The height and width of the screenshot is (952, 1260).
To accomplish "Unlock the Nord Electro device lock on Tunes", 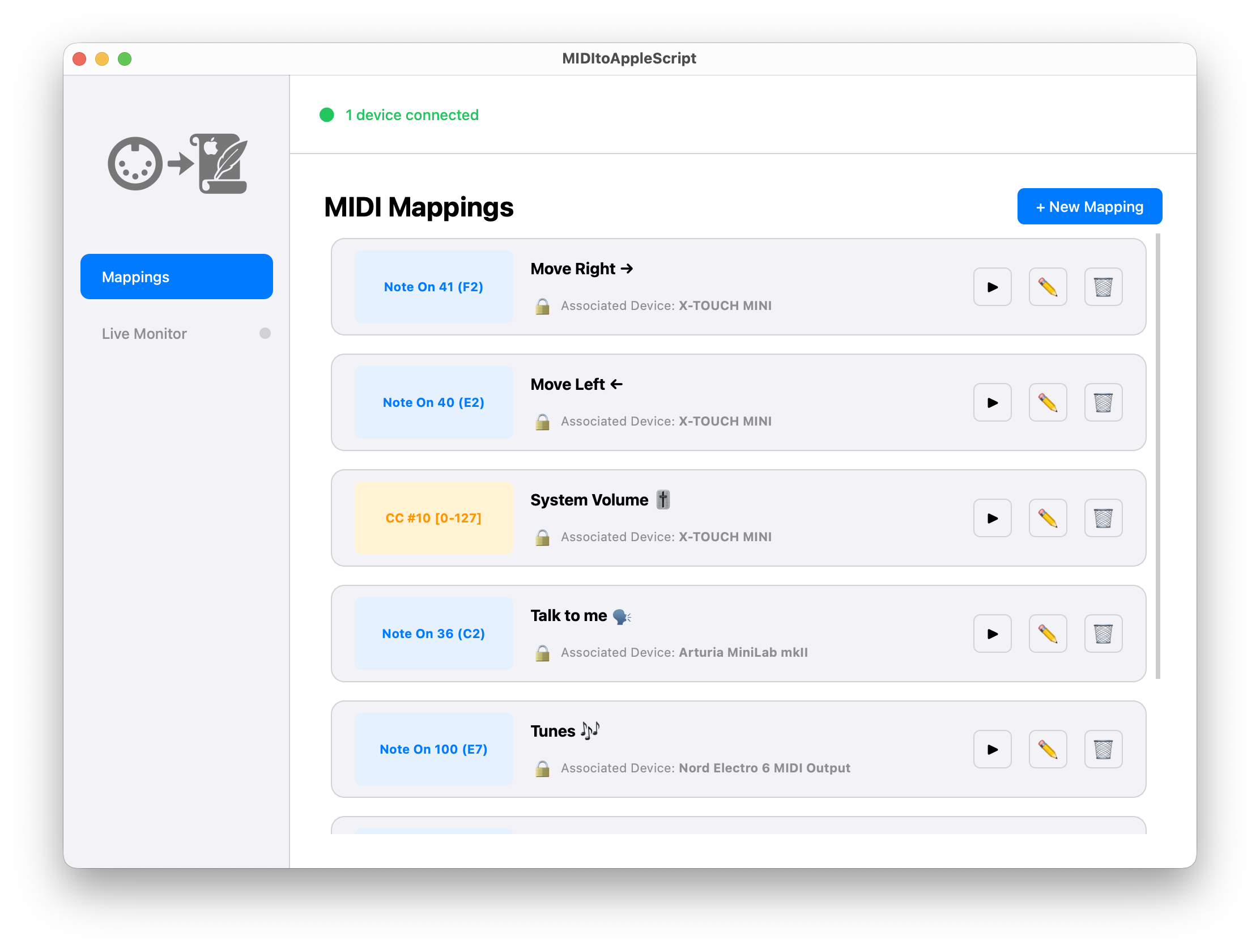I will (x=542, y=768).
